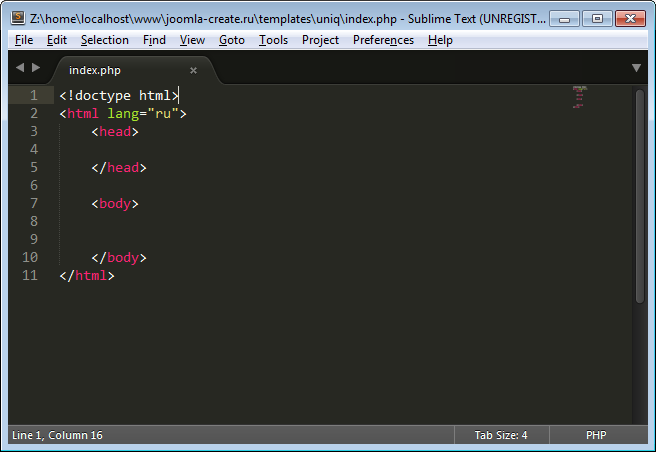Open the Edit menu
656x452 pixels.
pos(56,40)
